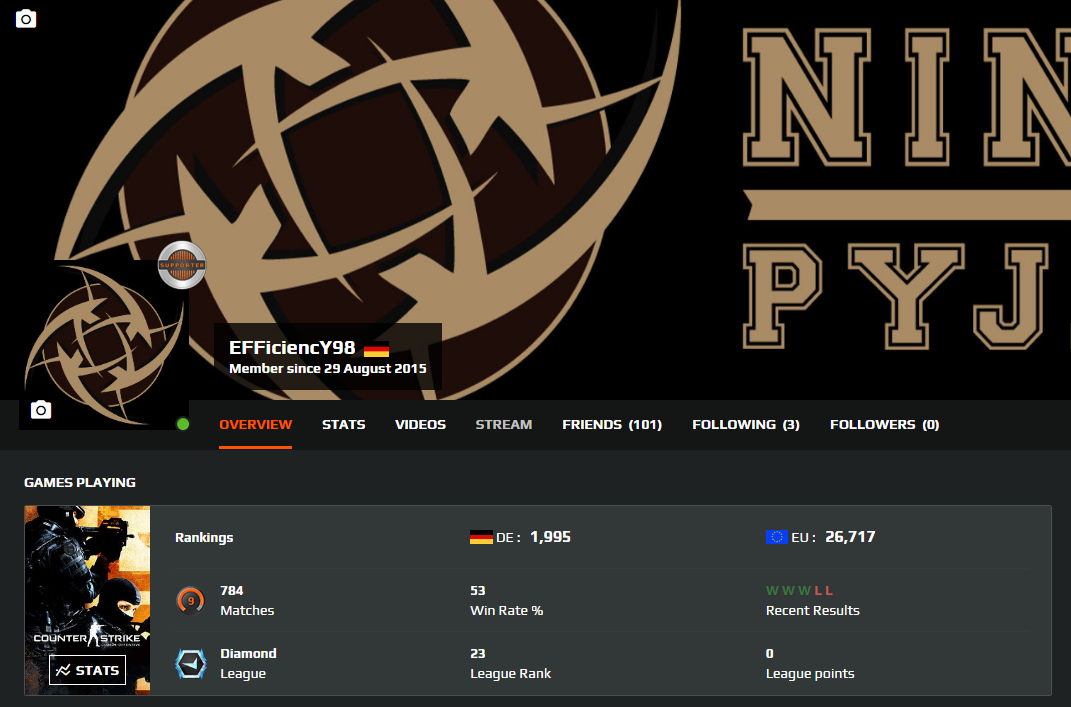
Task: Click the GAMES PLAYING heading
Action: (80, 482)
